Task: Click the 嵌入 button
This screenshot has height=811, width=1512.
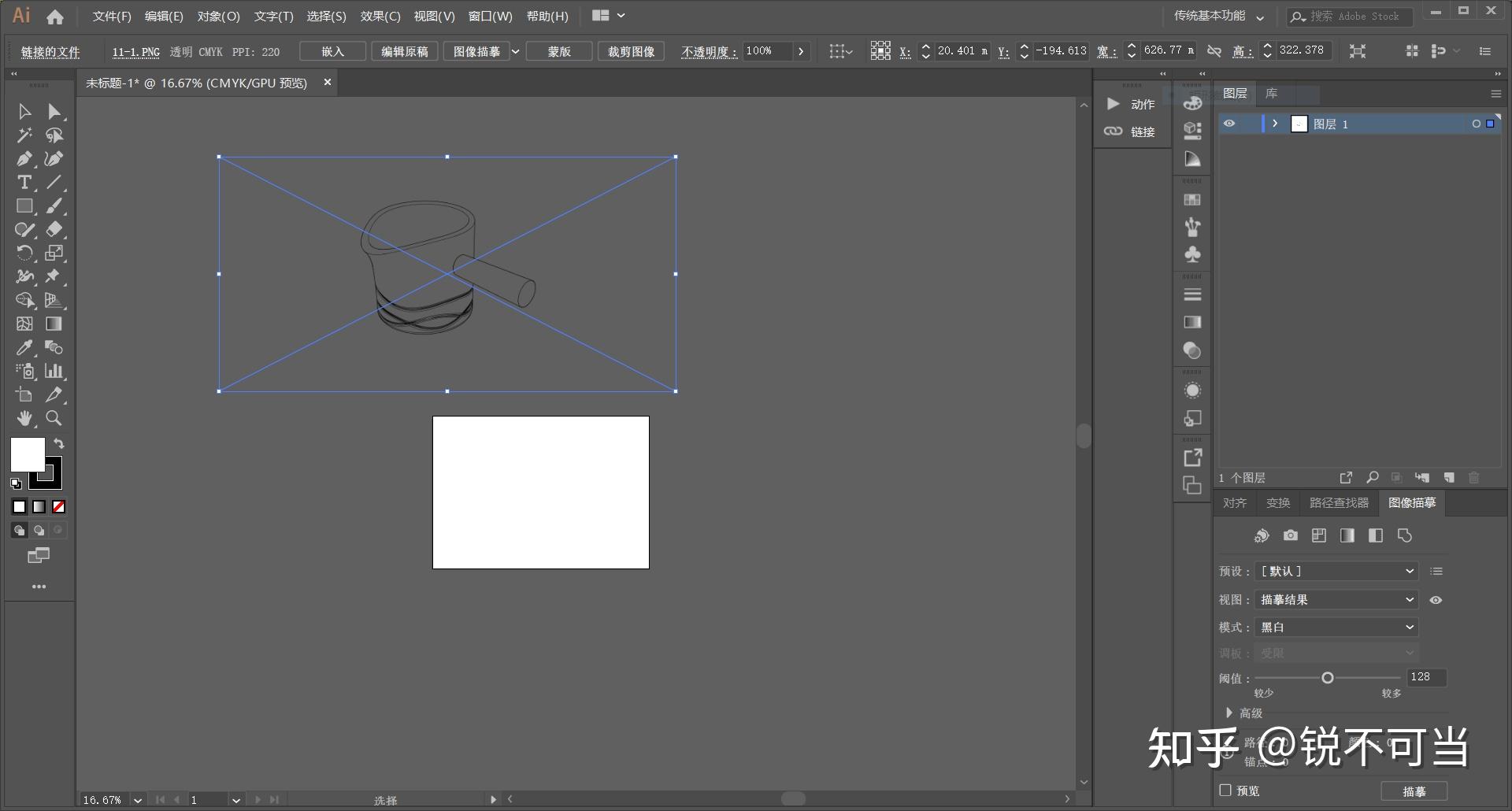Action: click(x=332, y=51)
